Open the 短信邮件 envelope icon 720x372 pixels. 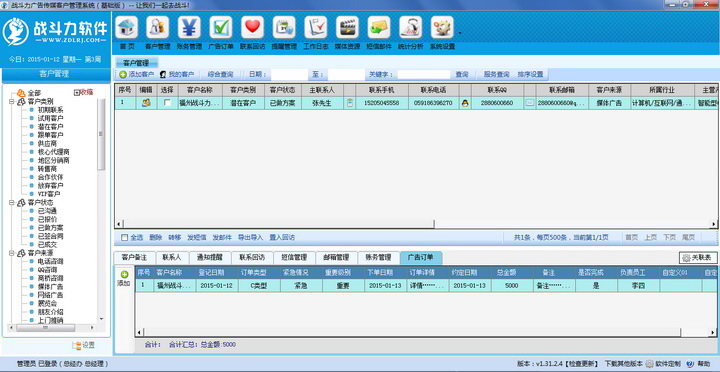pyautogui.click(x=379, y=28)
